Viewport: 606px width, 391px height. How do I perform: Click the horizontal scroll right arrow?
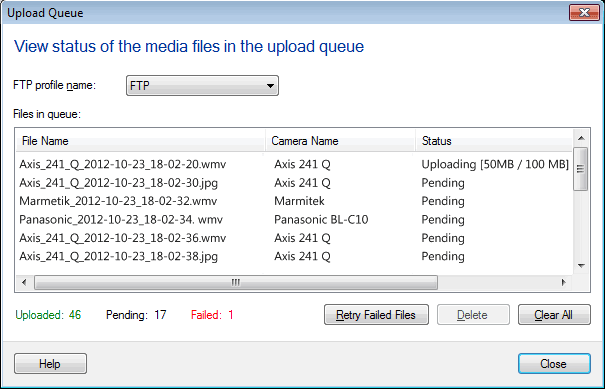pyautogui.click(x=563, y=282)
